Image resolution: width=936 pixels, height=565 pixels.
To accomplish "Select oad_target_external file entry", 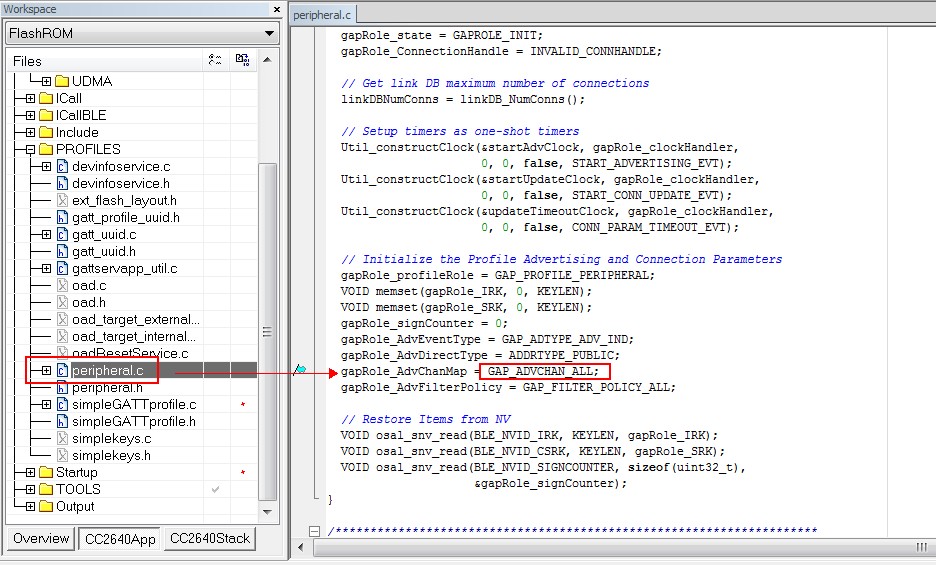I will [x=136, y=320].
